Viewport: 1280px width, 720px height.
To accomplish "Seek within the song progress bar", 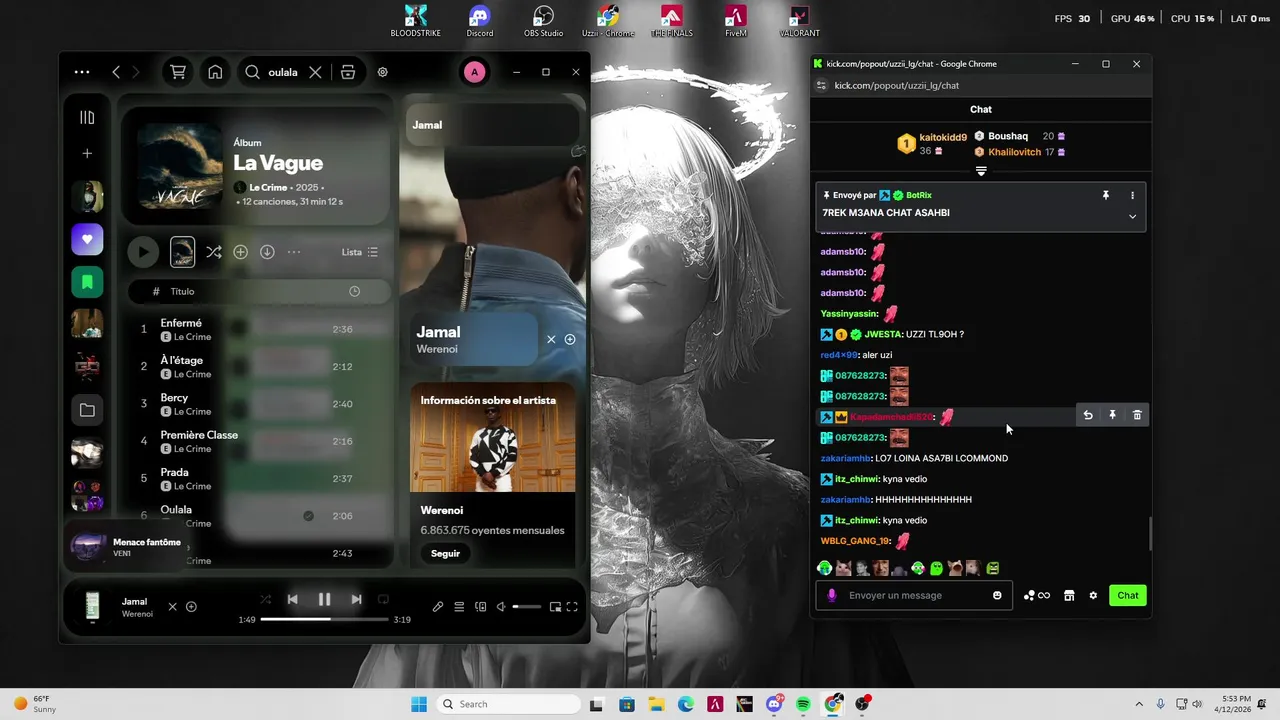I will [324, 619].
